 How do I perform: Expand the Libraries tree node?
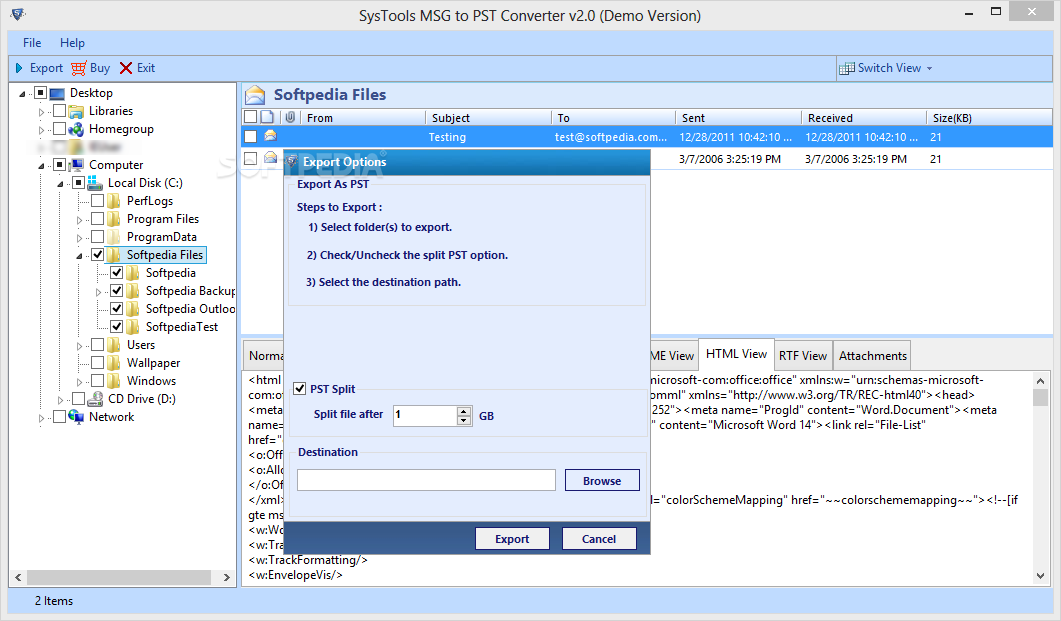41,112
